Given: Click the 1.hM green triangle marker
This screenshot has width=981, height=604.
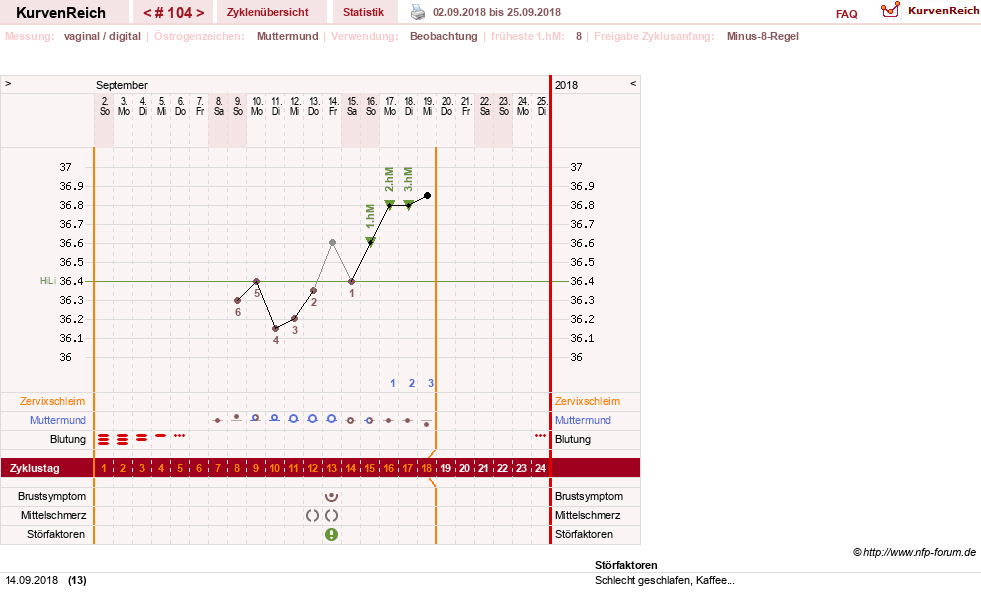Looking at the screenshot, I should 370,242.
